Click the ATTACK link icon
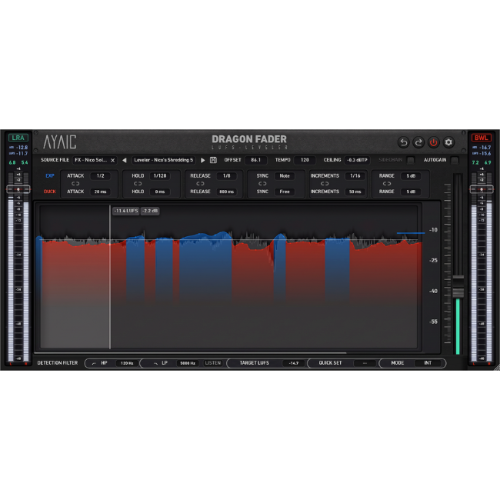Viewport: 500px width, 500px height. point(75,184)
